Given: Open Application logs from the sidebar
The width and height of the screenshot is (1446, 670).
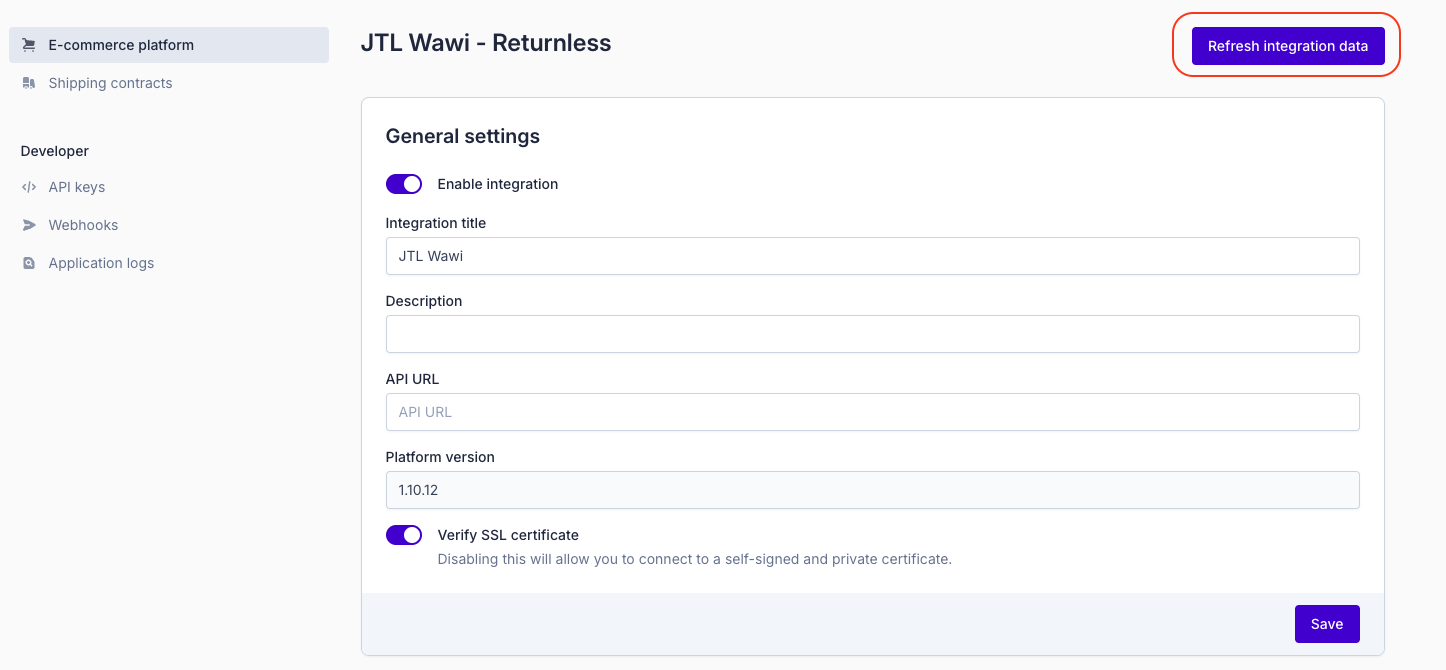Looking at the screenshot, I should [x=101, y=263].
